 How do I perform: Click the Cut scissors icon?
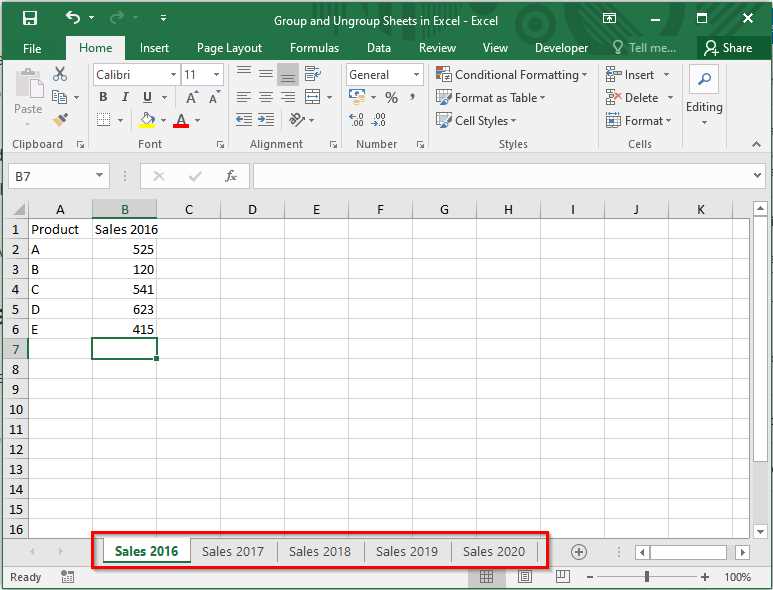point(60,74)
